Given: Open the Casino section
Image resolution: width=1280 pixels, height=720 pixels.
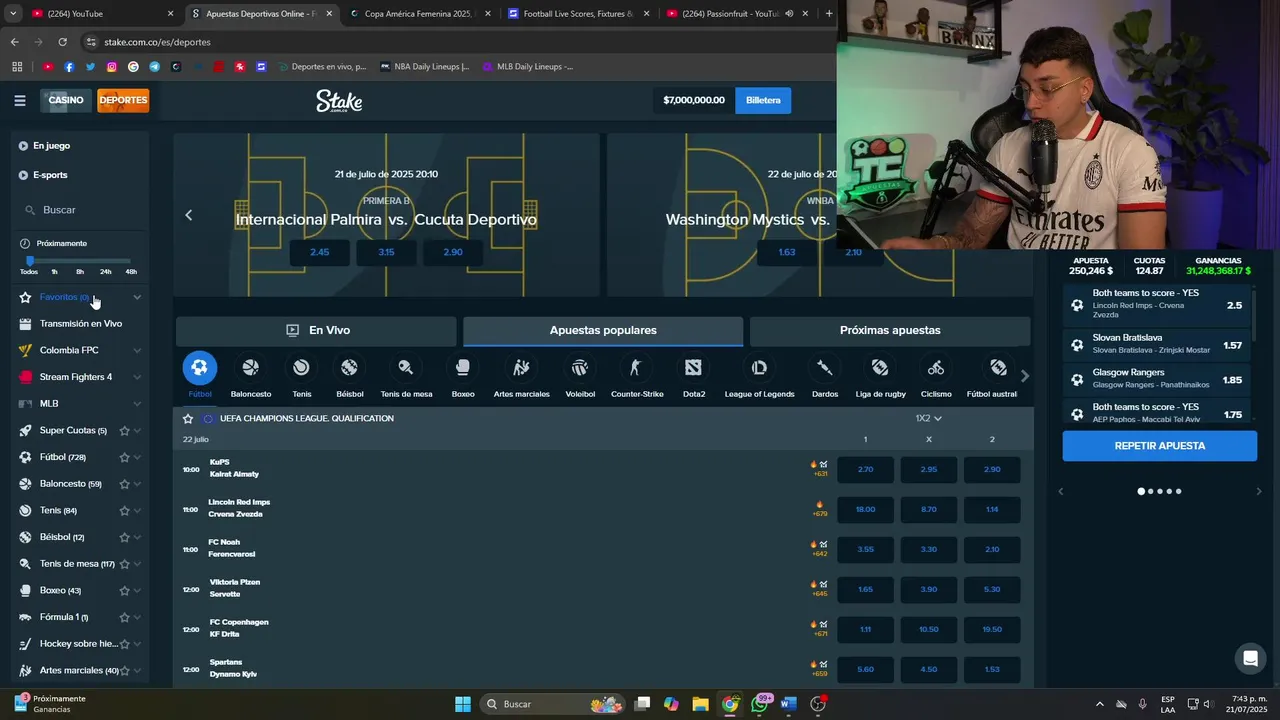Looking at the screenshot, I should pos(66,100).
